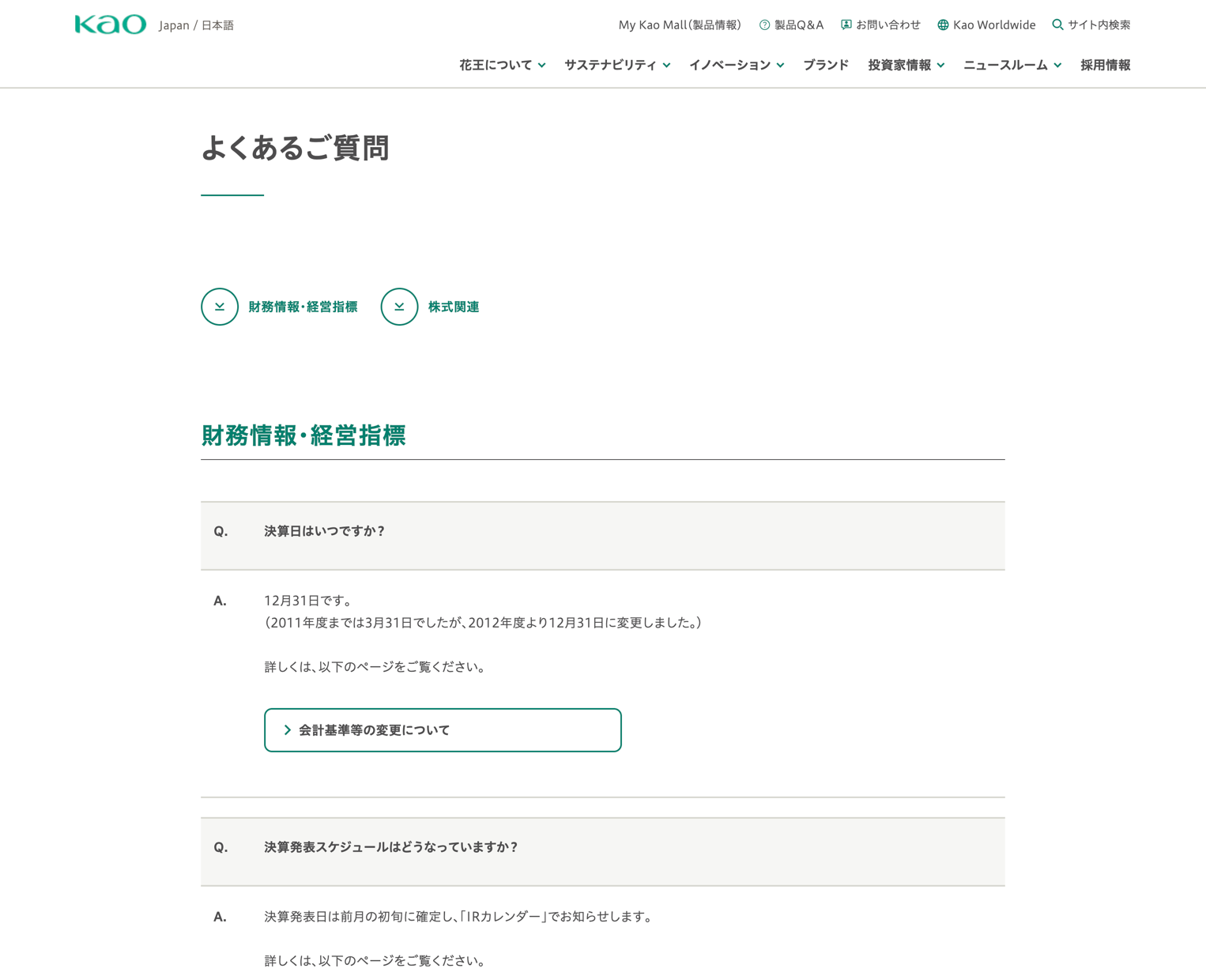Select the Japan / 日本語 language label
Viewport: 1206px width, 980px height.
pyautogui.click(x=196, y=25)
